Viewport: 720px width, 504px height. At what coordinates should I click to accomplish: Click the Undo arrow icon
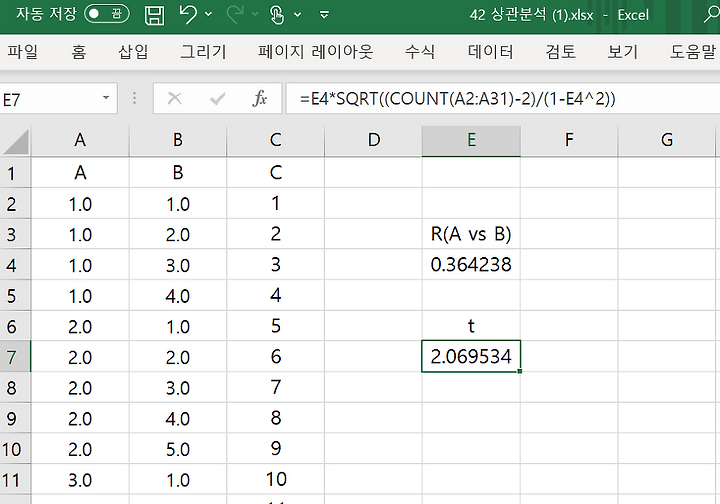click(x=188, y=14)
